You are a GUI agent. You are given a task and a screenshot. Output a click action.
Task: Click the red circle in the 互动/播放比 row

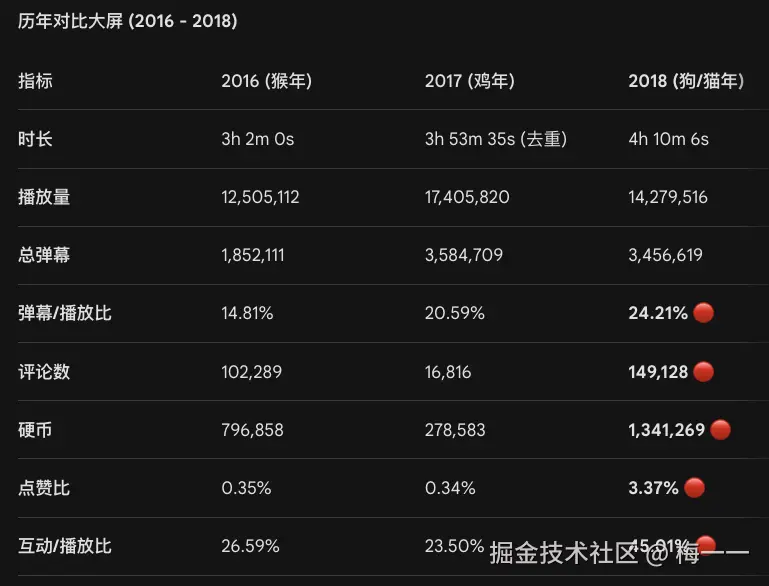(x=705, y=543)
